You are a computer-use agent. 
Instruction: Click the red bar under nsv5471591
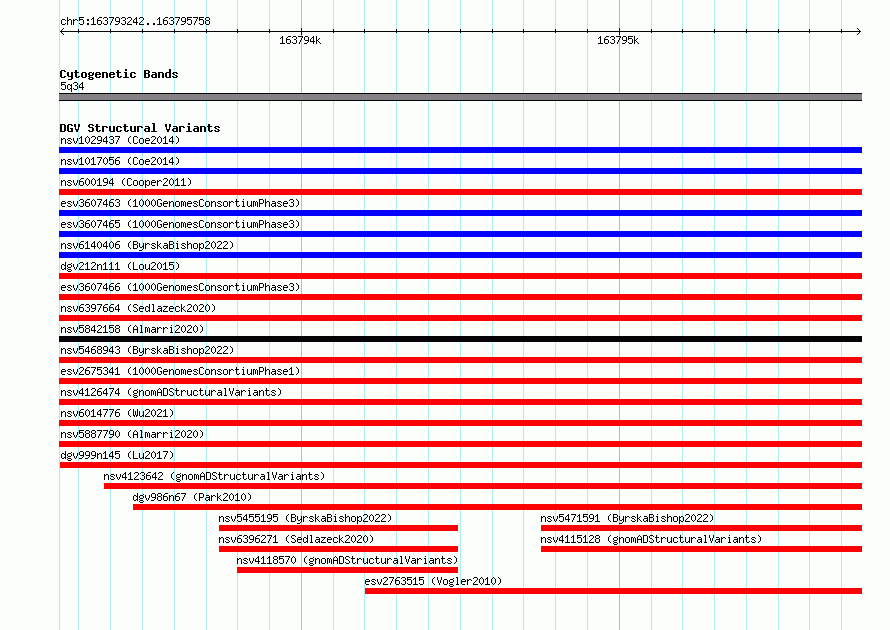pyautogui.click(x=701, y=528)
